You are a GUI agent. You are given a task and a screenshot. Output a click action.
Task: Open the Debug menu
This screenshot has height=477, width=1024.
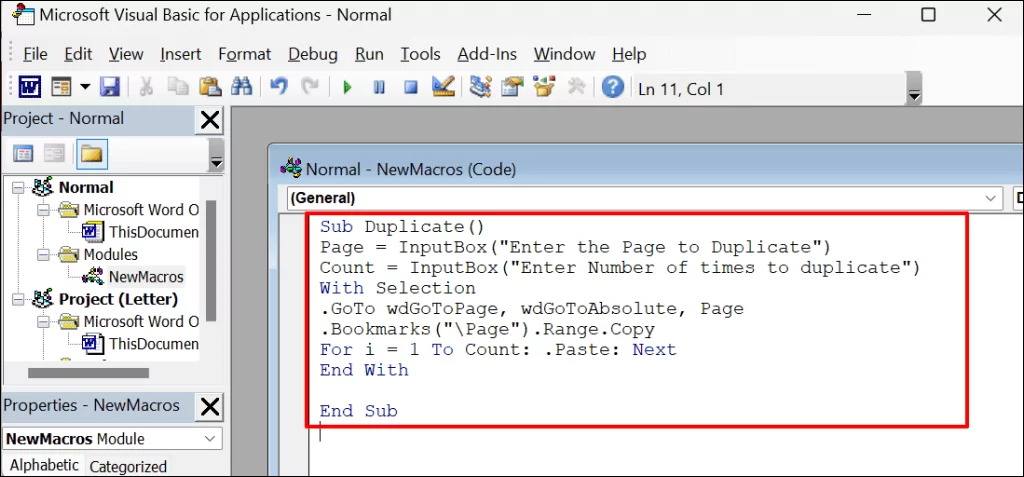point(313,54)
